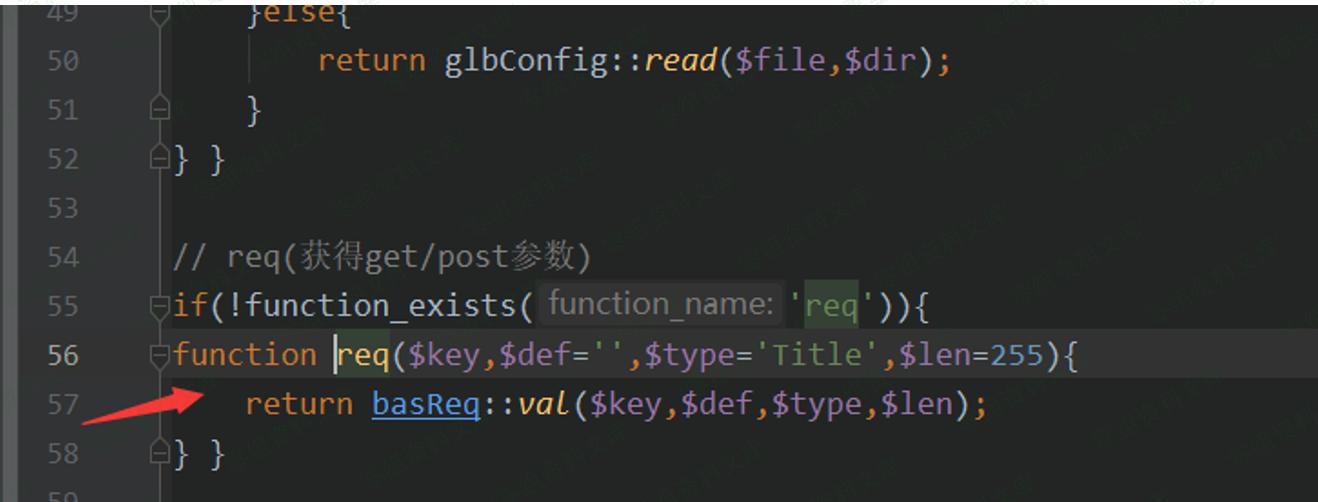1318x502 pixels.
Task: Click line number 56 in the gutter
Action: click(62, 355)
